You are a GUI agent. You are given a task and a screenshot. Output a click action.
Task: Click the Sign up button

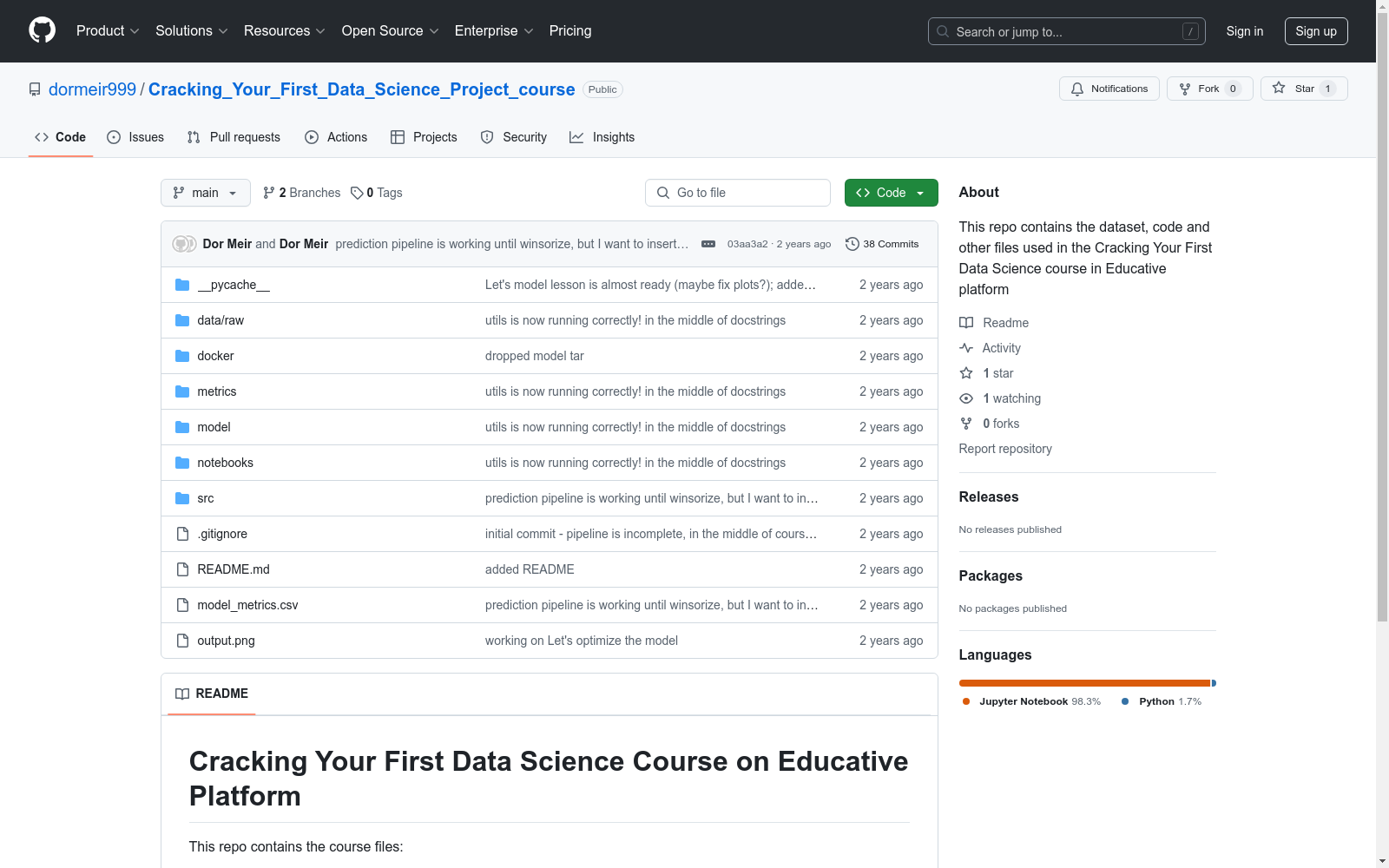pyautogui.click(x=1316, y=31)
